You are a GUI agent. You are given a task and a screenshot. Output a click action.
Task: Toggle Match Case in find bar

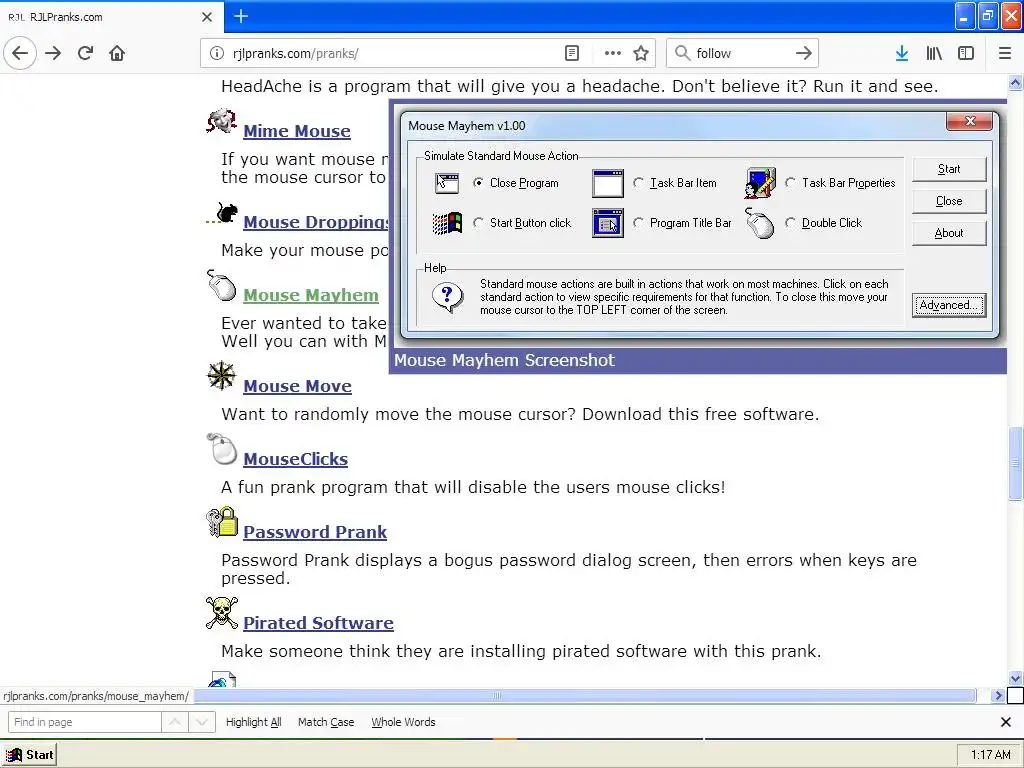click(326, 722)
